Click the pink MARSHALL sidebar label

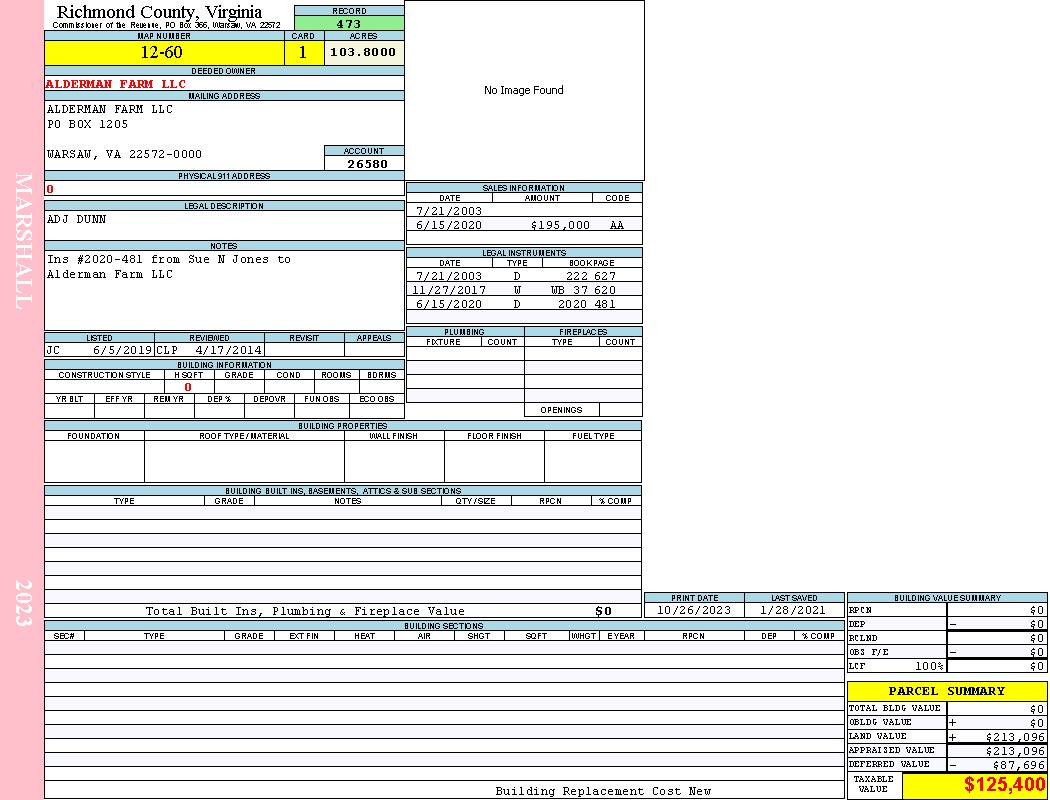(x=23, y=240)
